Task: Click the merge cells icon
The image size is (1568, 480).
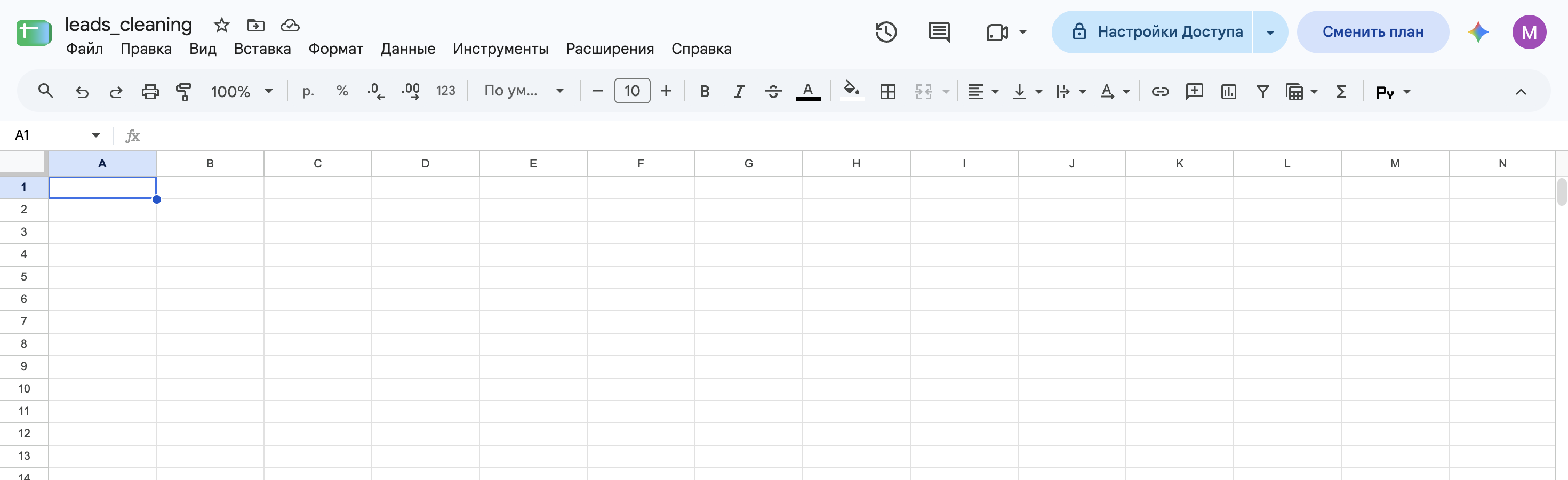Action: pos(923,91)
